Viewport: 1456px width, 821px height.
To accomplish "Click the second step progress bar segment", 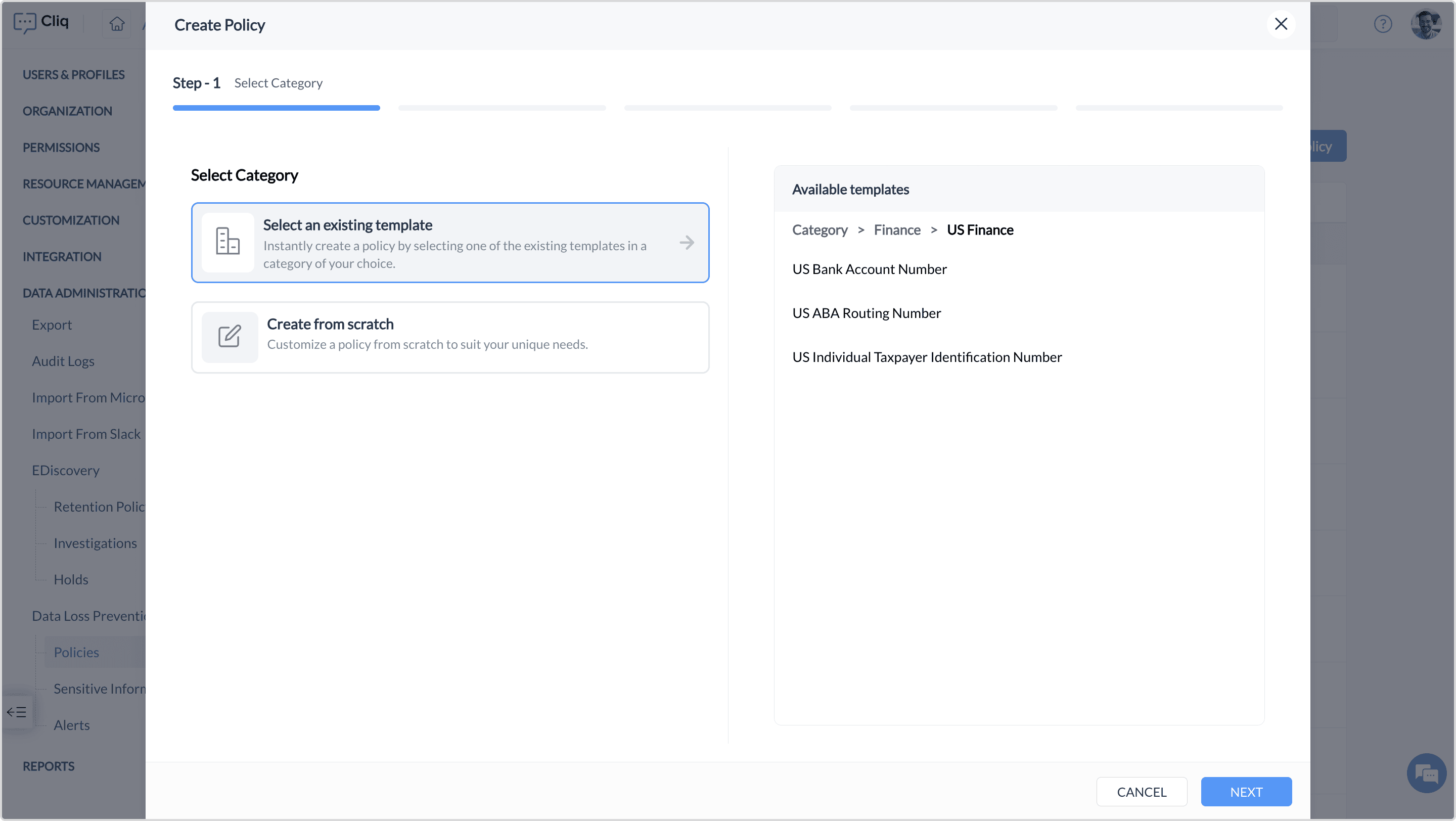I will coord(502,107).
